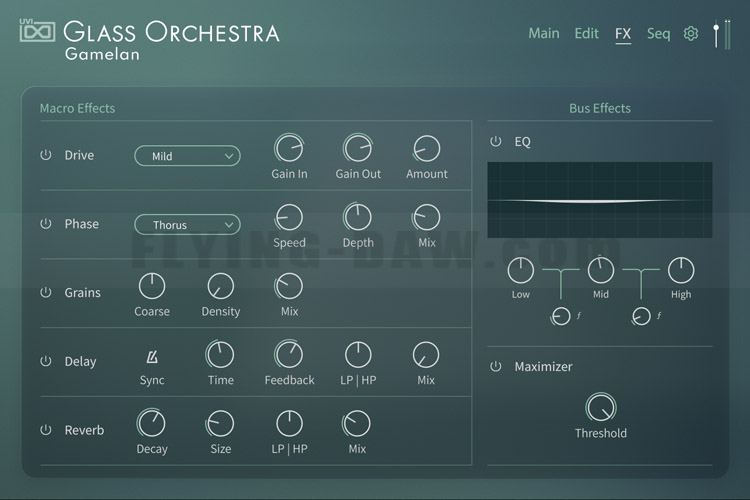Toggle Delay effect power
This screenshot has height=500, width=750.
click(x=45, y=361)
